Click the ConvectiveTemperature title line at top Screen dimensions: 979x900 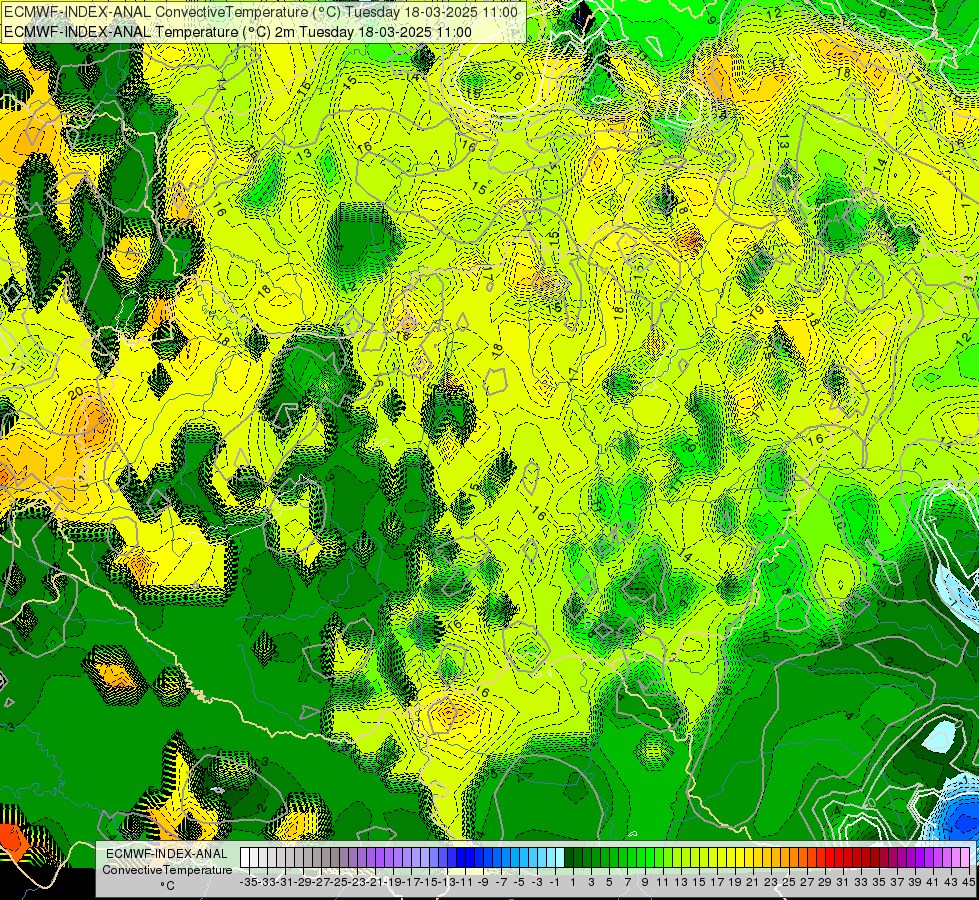261,12
